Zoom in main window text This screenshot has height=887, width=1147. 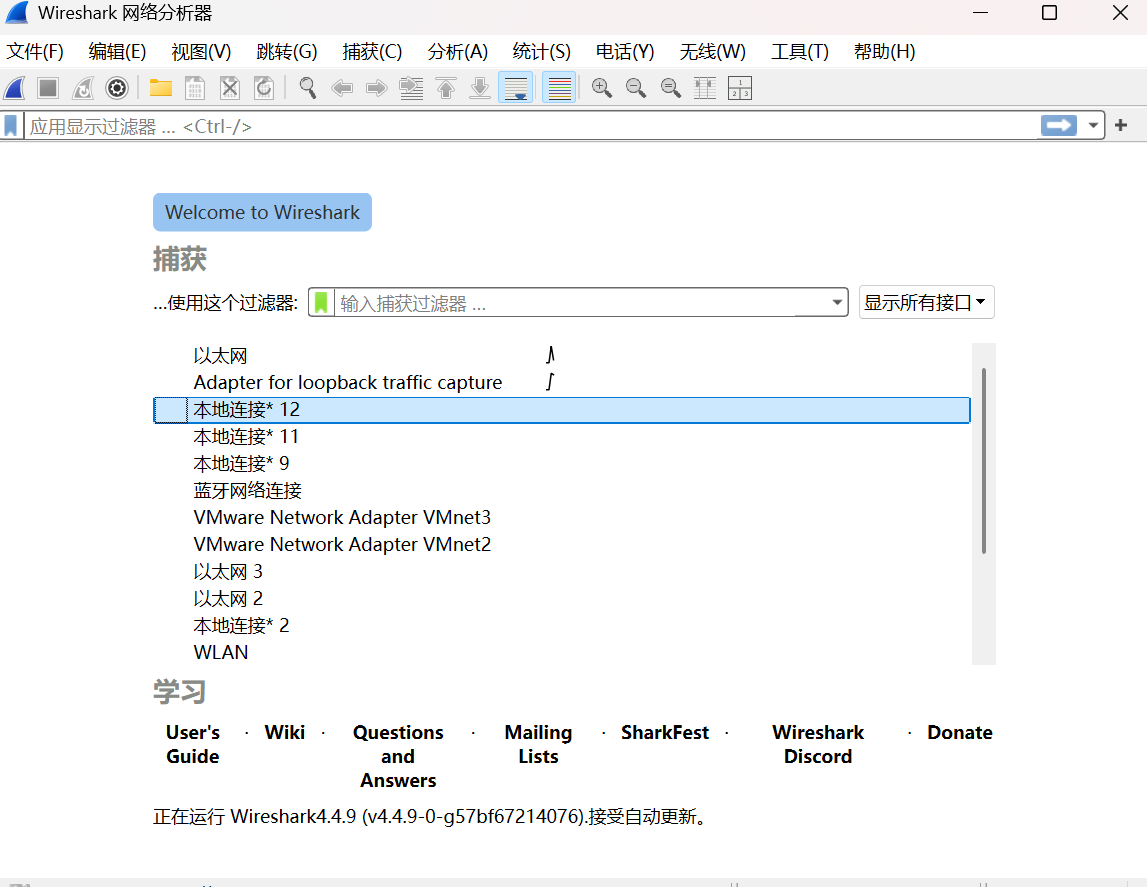pyautogui.click(x=602, y=88)
